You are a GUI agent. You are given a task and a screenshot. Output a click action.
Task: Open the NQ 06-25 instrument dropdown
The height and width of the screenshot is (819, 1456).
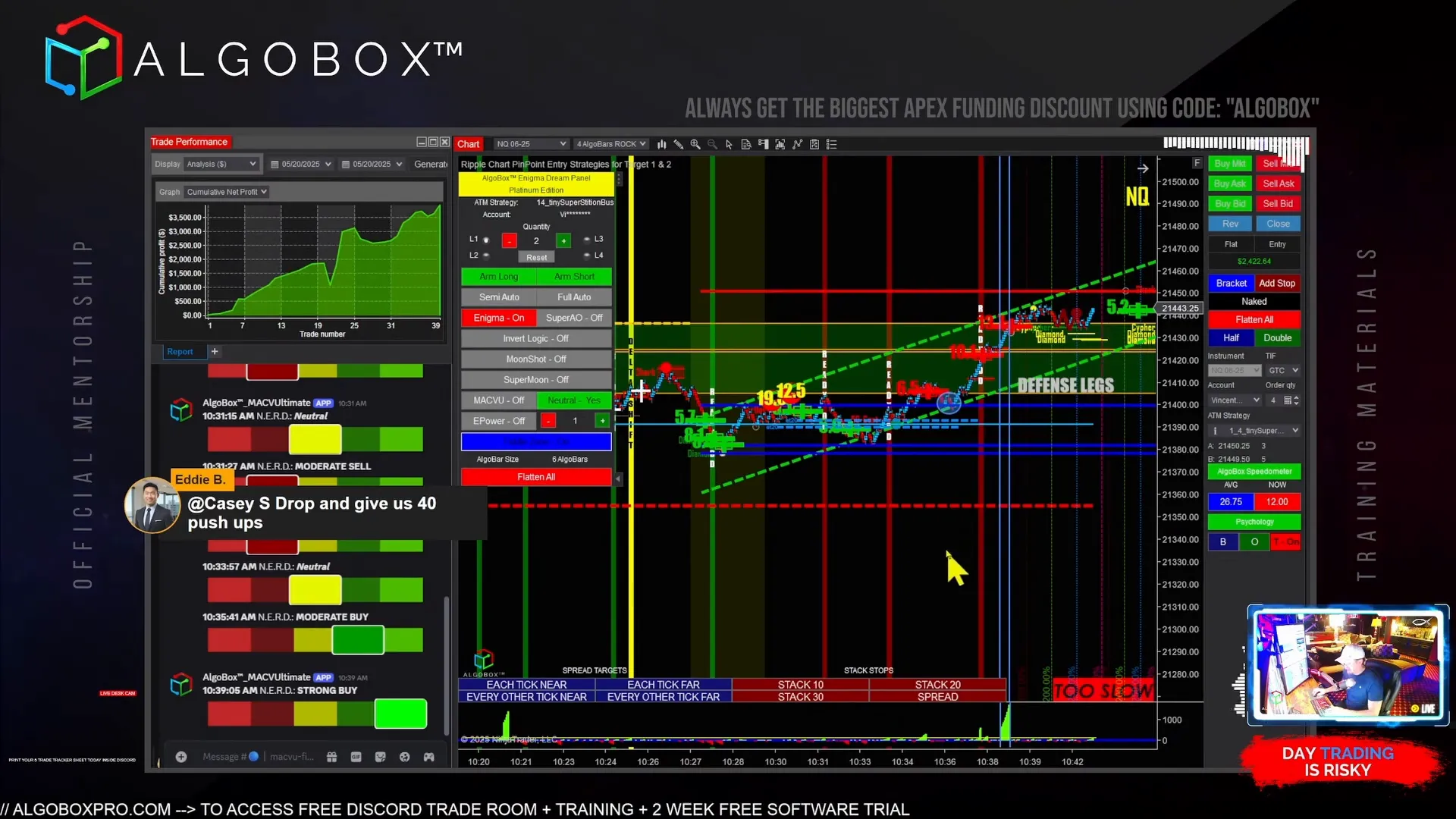(531, 144)
